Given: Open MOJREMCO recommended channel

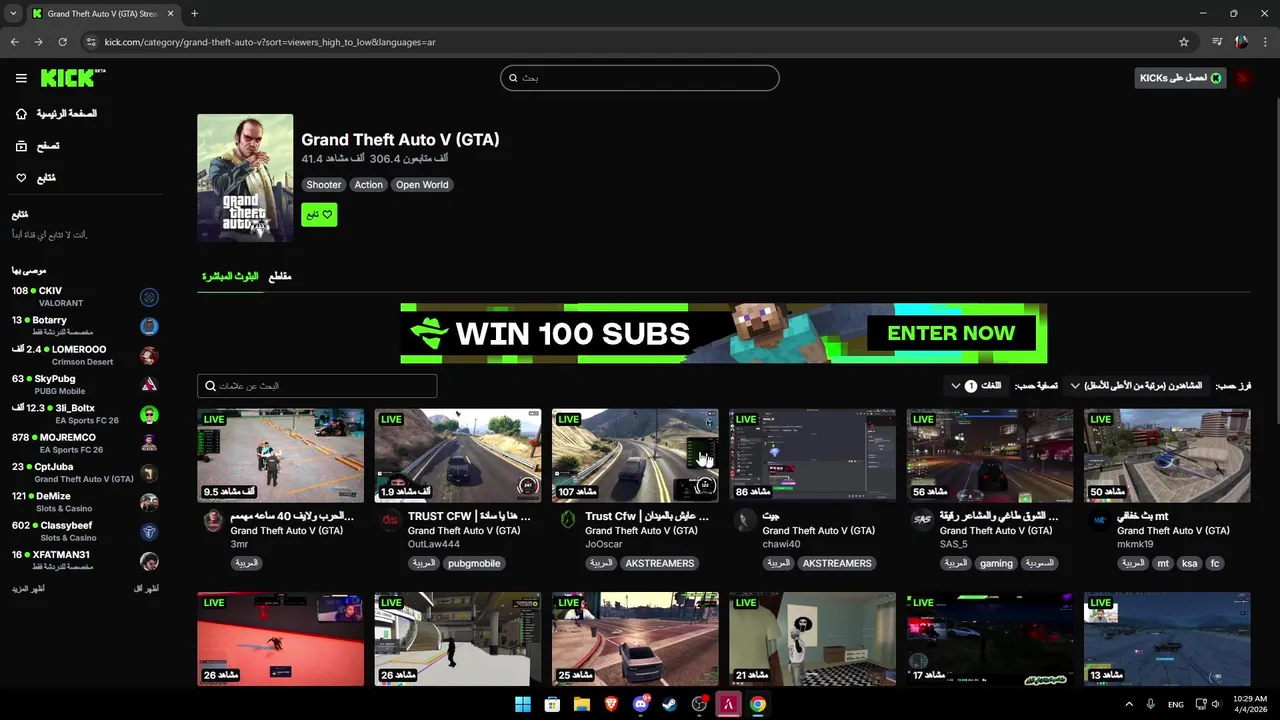Looking at the screenshot, I should point(85,443).
